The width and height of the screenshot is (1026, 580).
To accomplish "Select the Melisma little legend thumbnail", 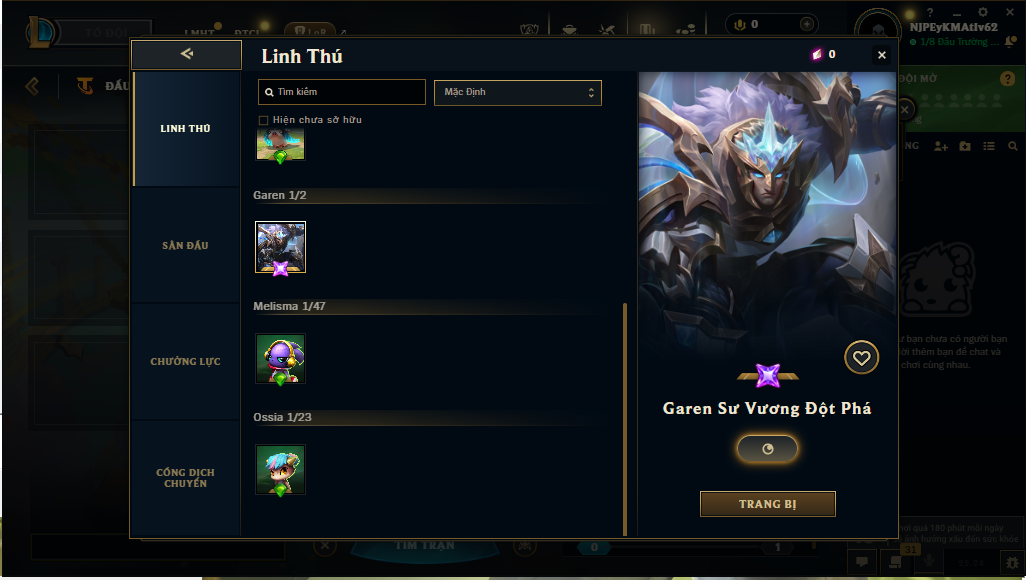I will (280, 359).
